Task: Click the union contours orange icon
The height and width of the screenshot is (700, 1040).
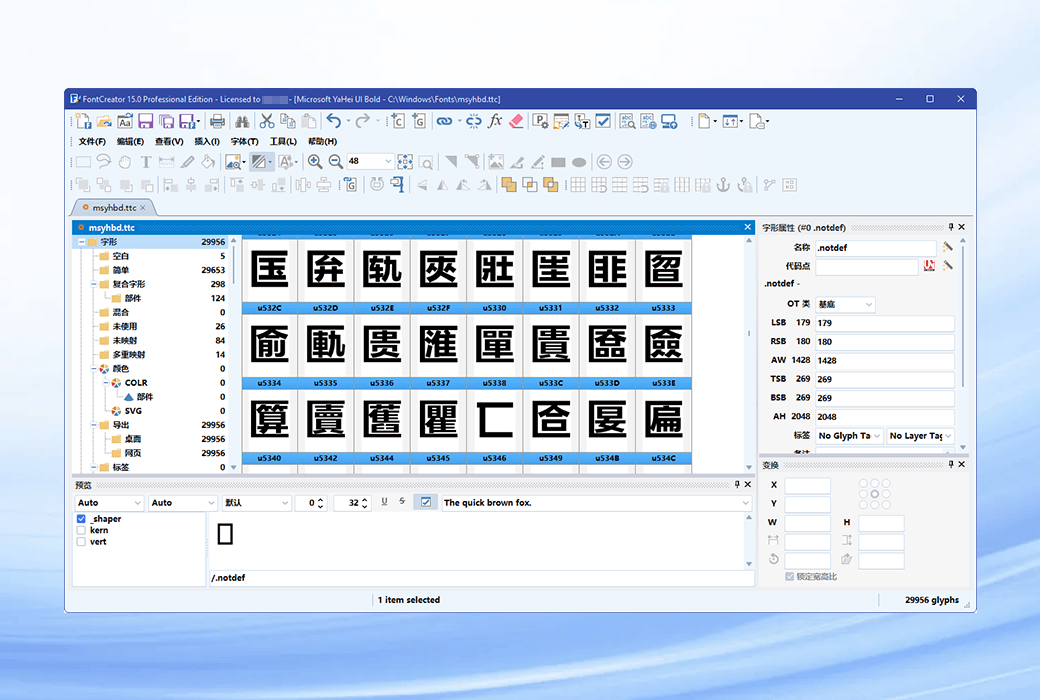Action: pos(509,185)
